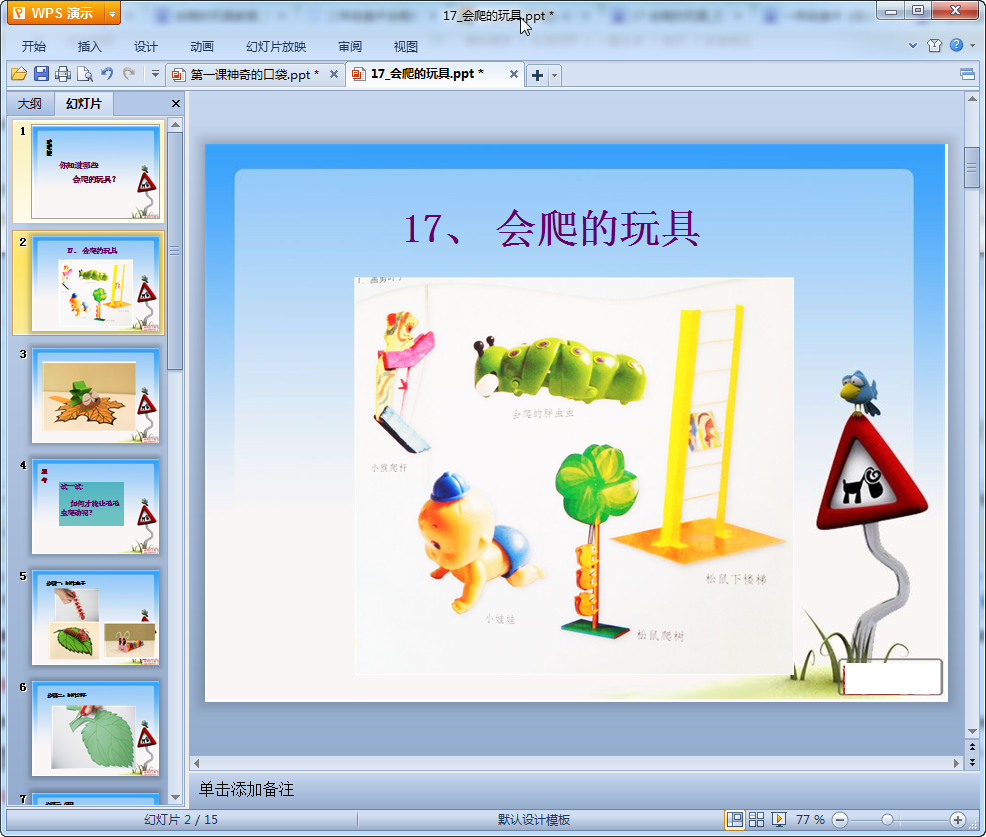Click the slide title 17、会爬的玩具

551,228
